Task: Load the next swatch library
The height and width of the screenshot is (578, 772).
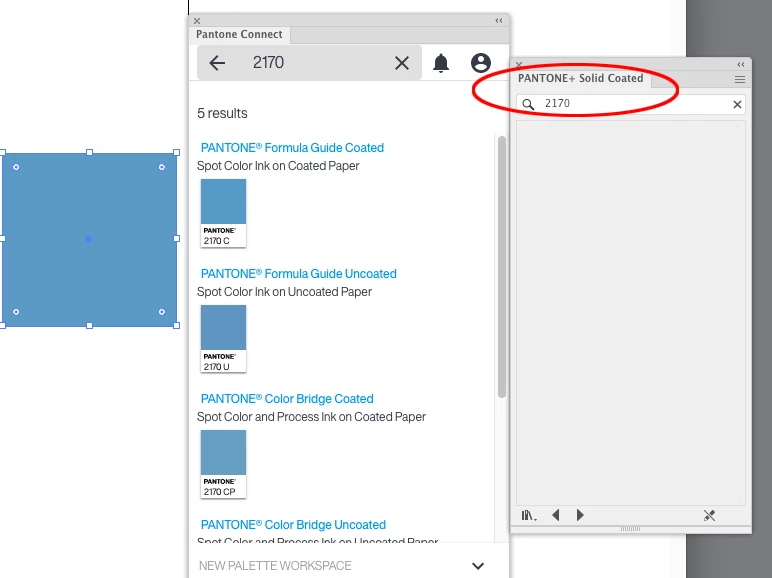Action: click(580, 515)
